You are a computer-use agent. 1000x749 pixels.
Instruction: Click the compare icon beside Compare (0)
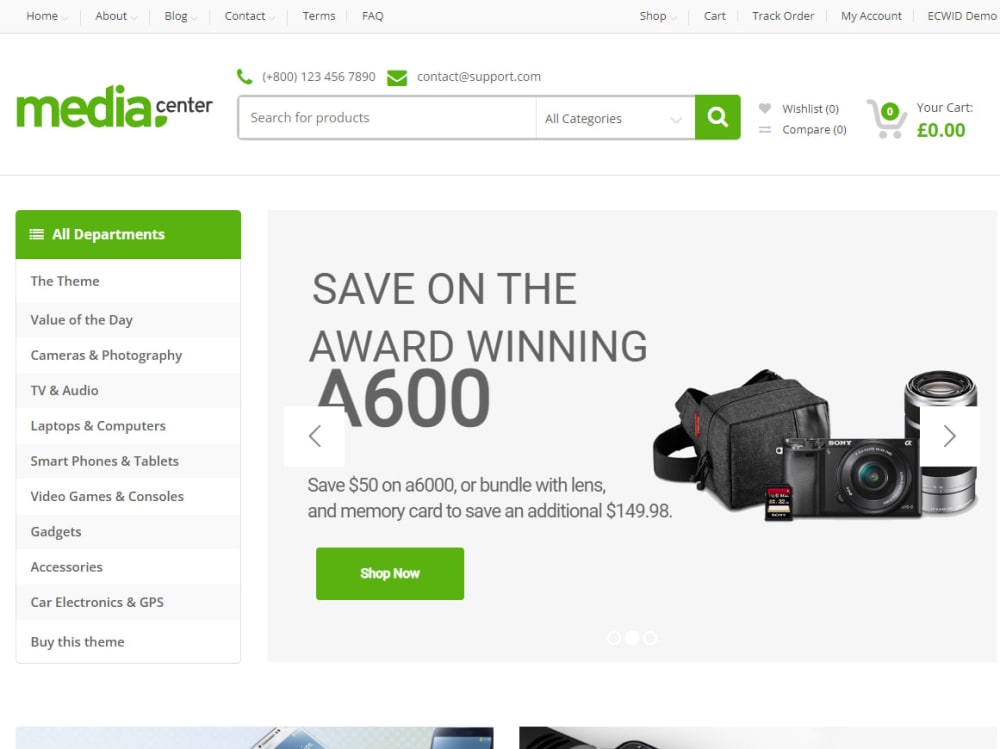766,129
